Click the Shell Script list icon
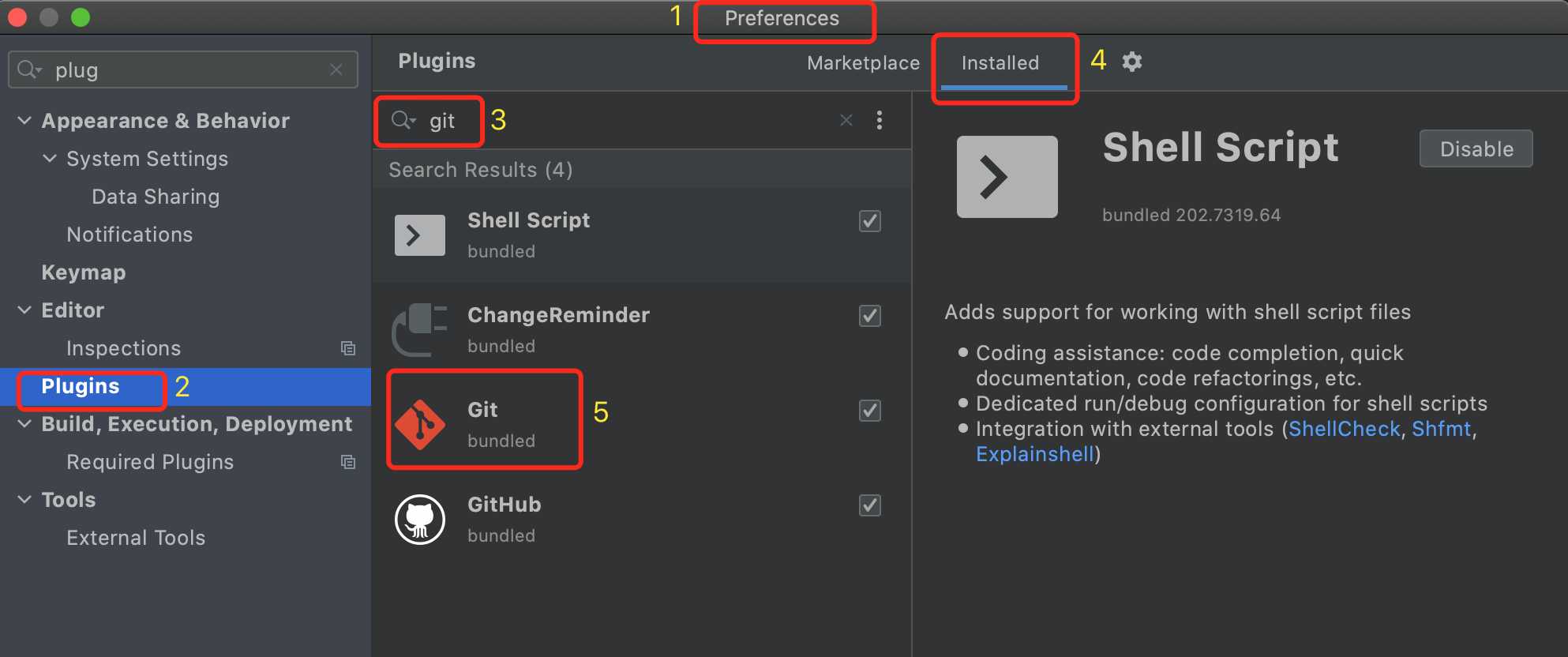The height and width of the screenshot is (657, 1568). pyautogui.click(x=420, y=235)
